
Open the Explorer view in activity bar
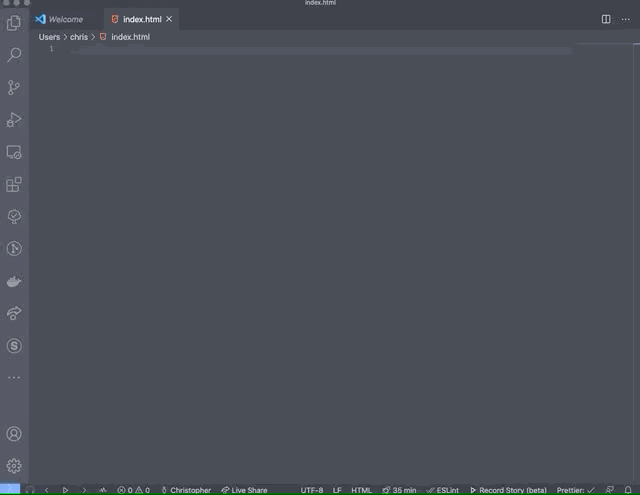click(x=14, y=23)
